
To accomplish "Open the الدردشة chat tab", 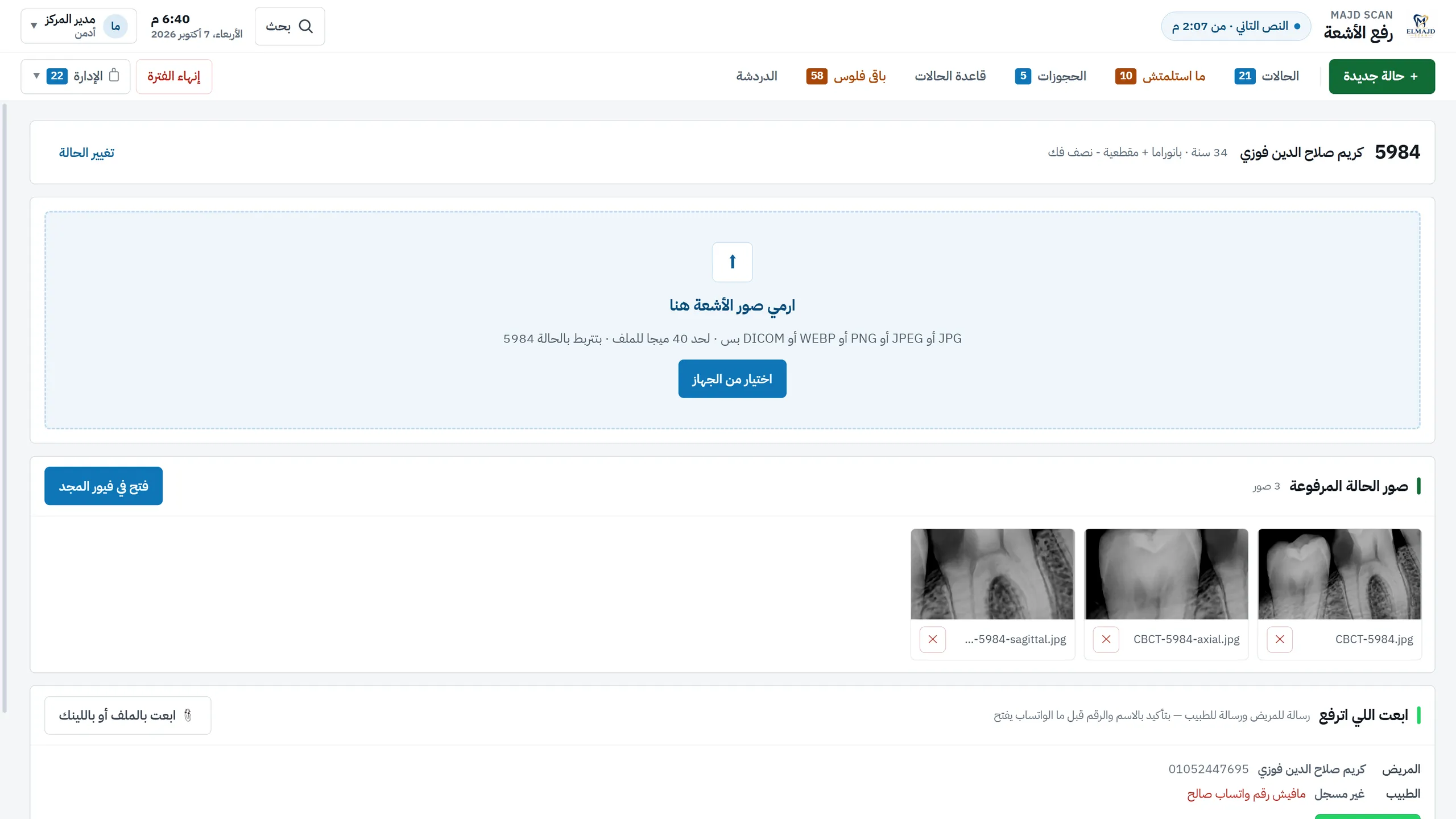I will 756,76.
